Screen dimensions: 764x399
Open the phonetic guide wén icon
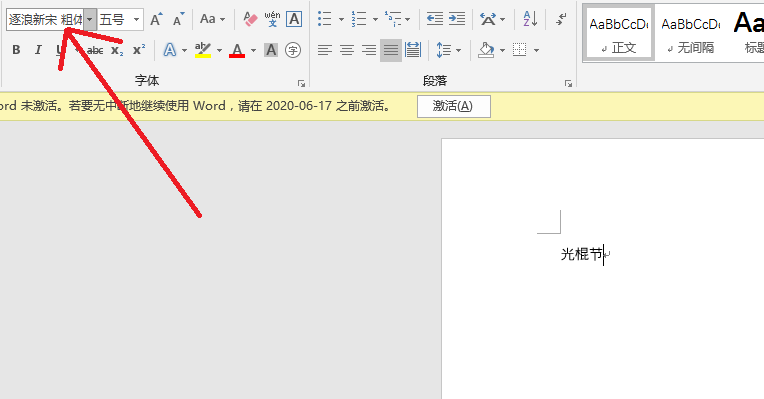tap(272, 19)
